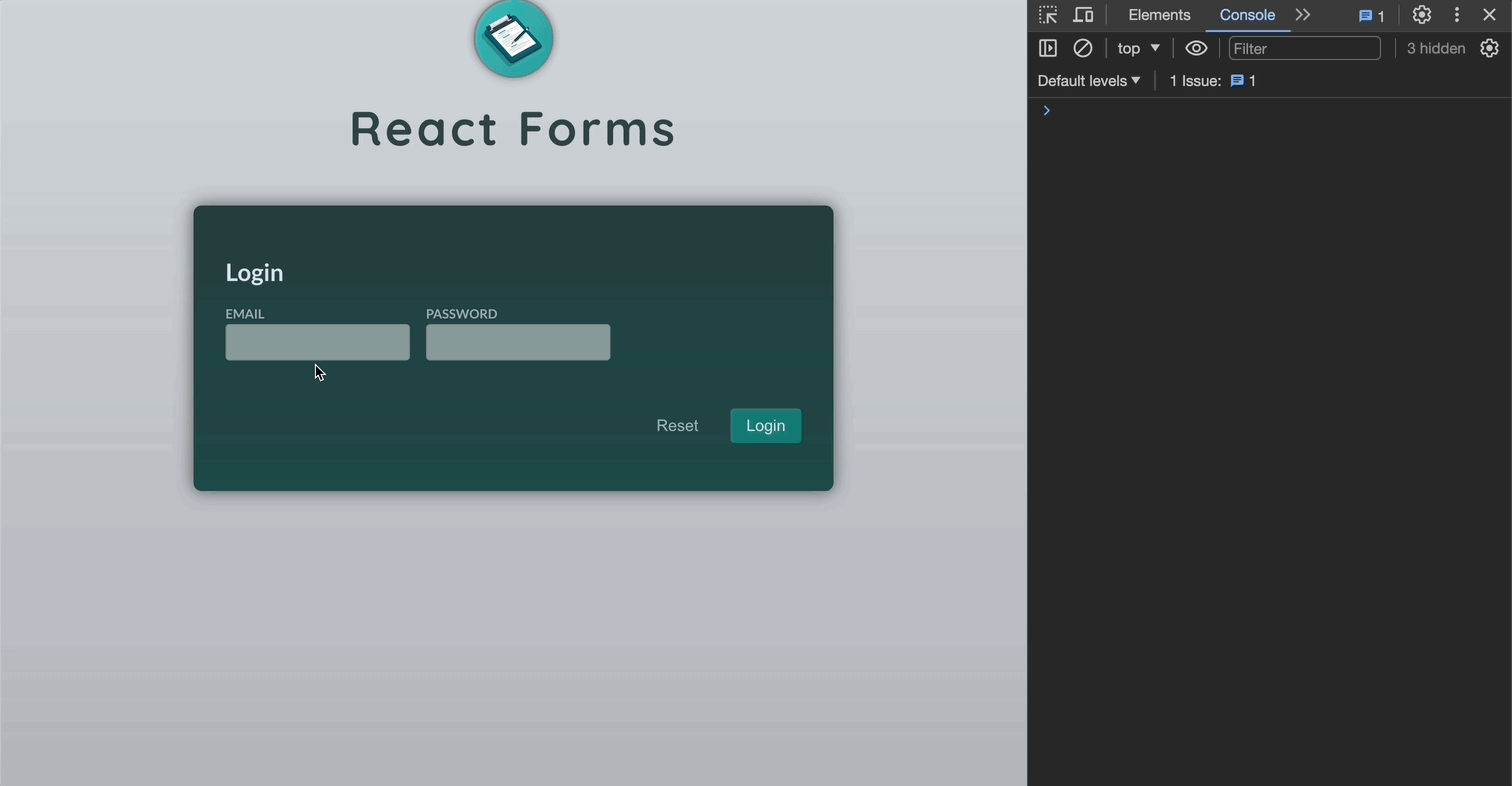
Task: Show more DevTools tabs chevron
Action: pyautogui.click(x=1302, y=15)
